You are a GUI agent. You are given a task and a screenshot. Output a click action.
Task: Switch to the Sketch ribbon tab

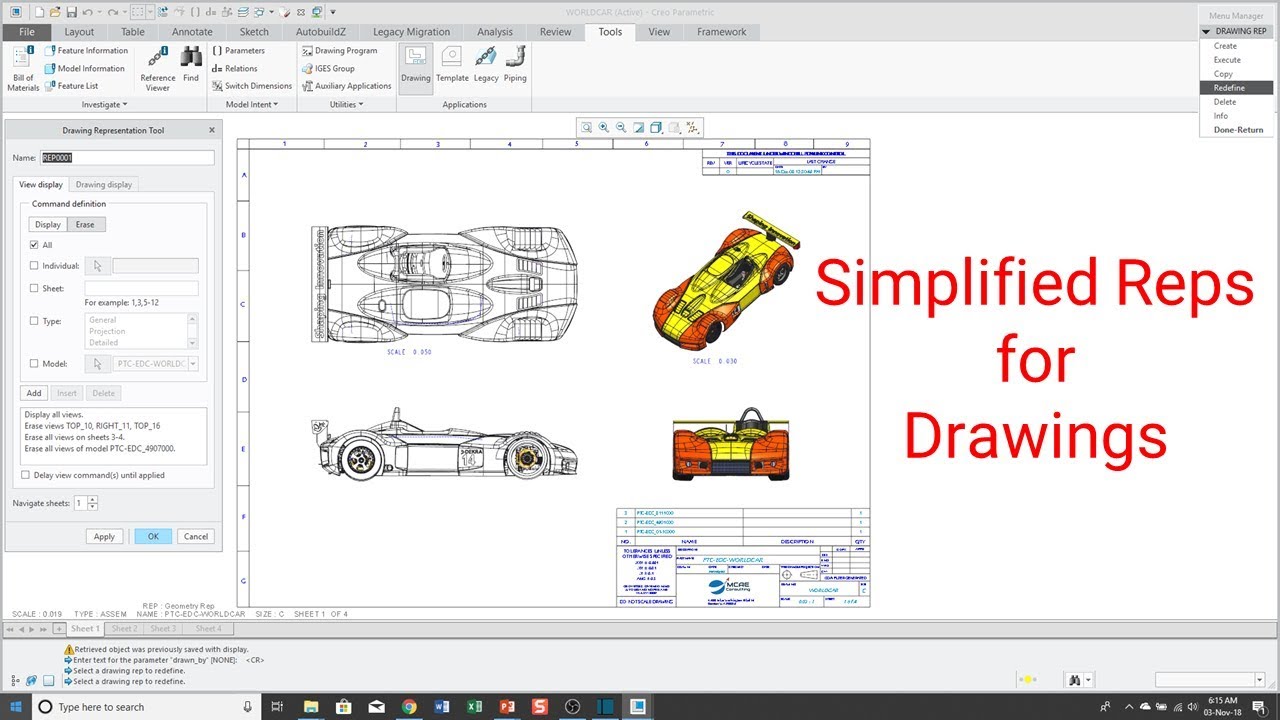pyautogui.click(x=254, y=32)
